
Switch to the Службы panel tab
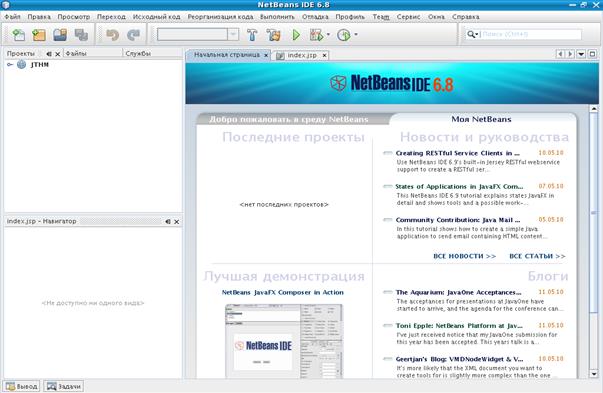point(138,53)
